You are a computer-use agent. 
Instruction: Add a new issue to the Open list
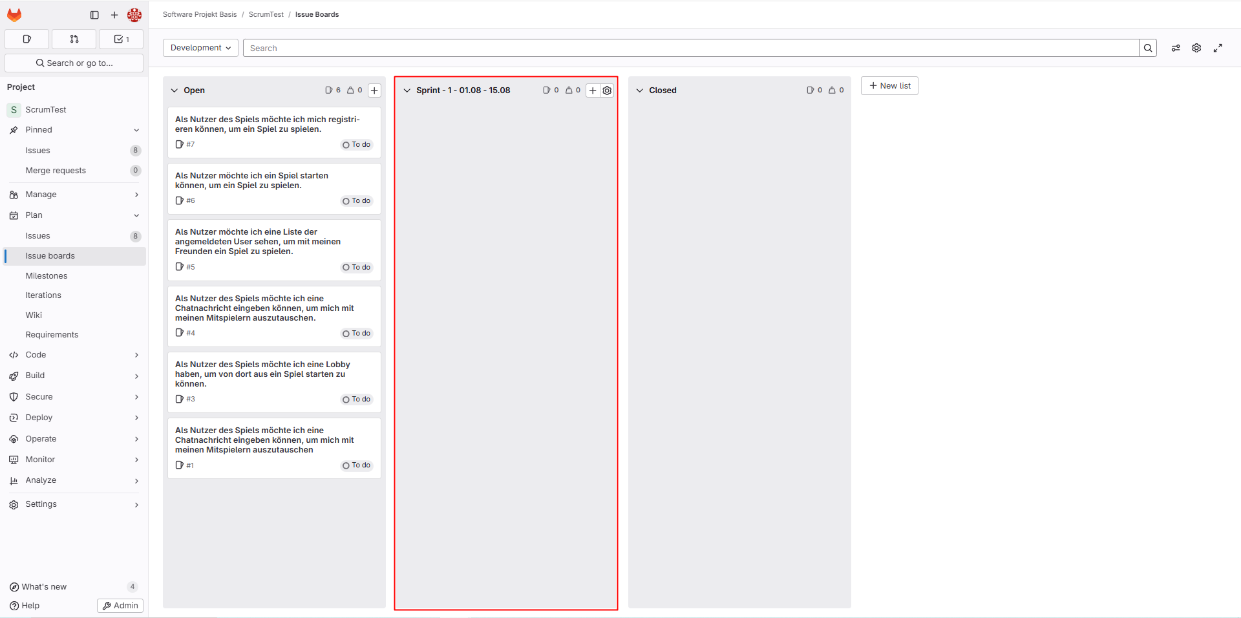point(374,90)
